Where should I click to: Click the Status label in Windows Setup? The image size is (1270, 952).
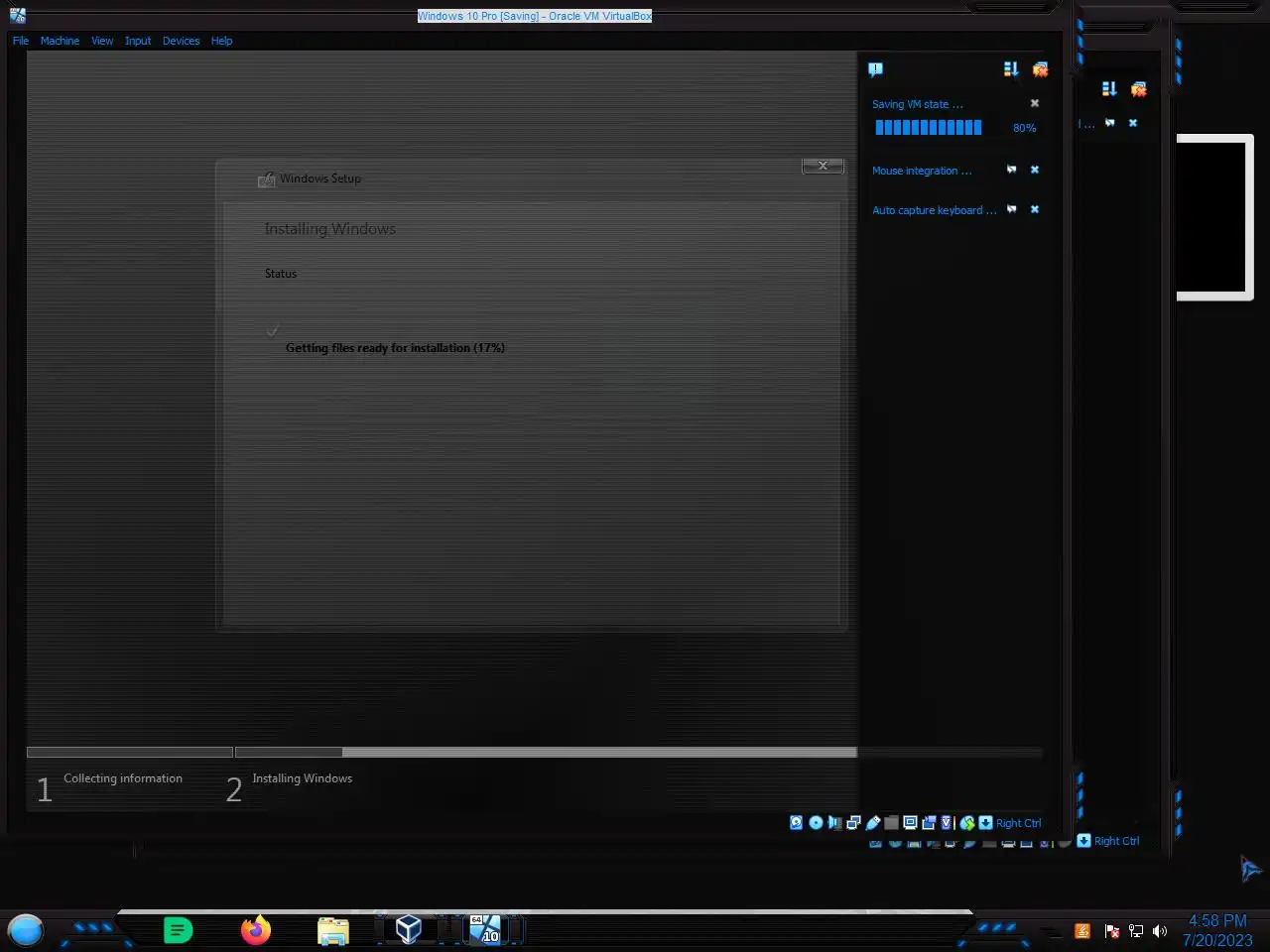tap(280, 274)
